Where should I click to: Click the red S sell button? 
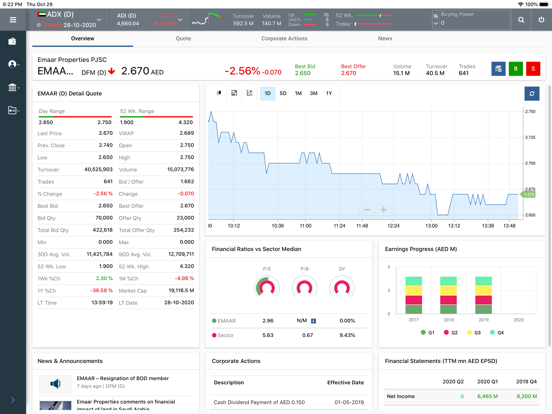(533, 69)
